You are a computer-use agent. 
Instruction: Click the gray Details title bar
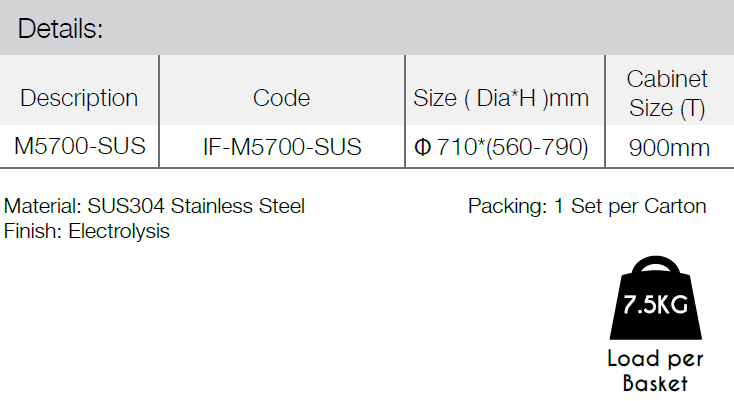367,28
